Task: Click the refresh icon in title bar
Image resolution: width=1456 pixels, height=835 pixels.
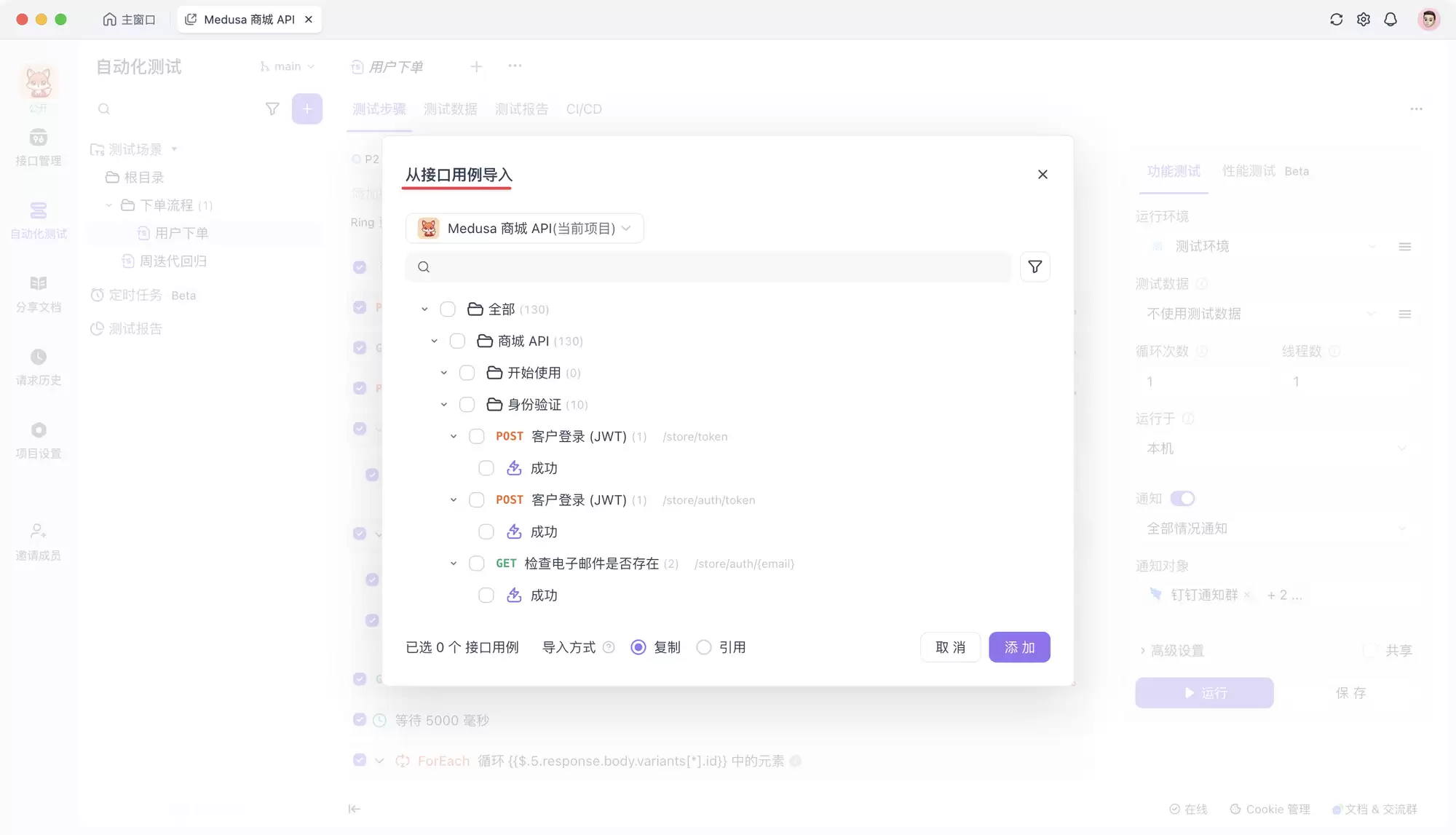Action: (1336, 20)
